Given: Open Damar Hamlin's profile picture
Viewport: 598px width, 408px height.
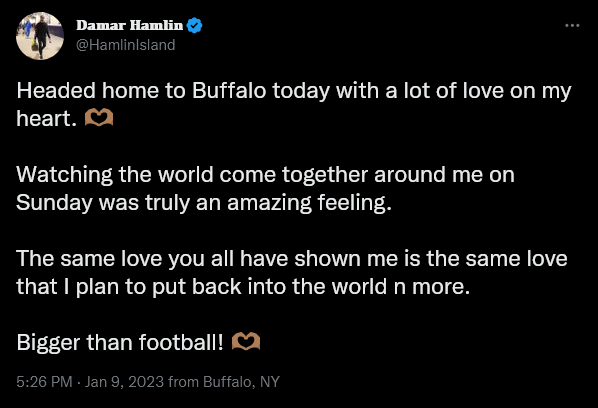Looking at the screenshot, I should point(40,36).
